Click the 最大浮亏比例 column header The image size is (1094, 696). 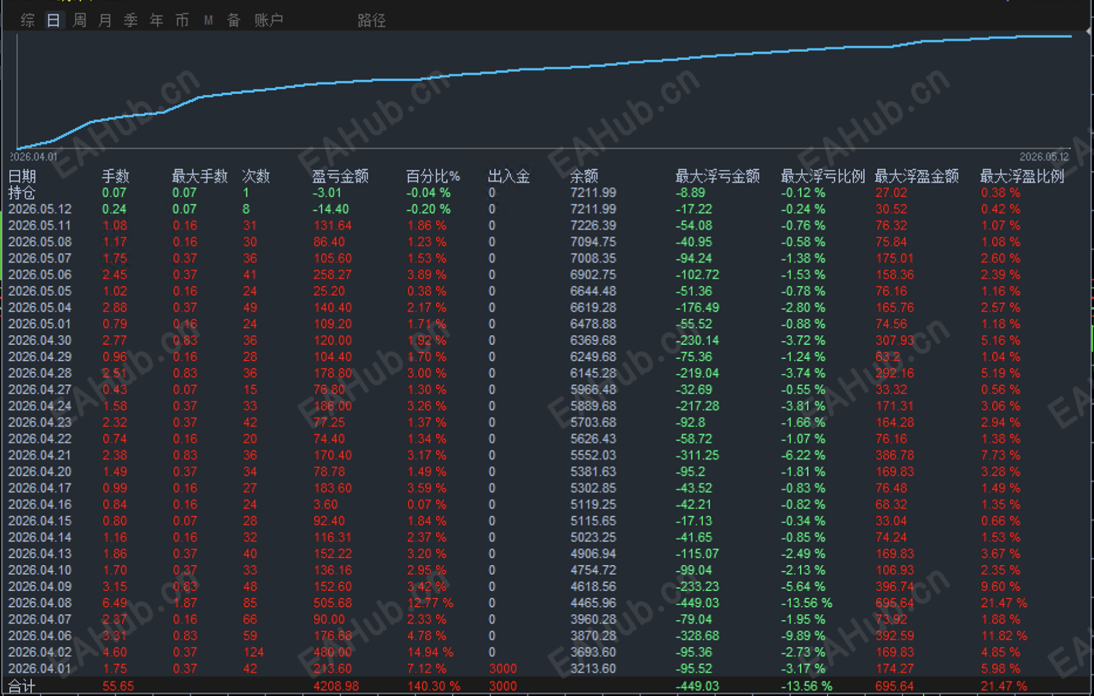click(823, 176)
